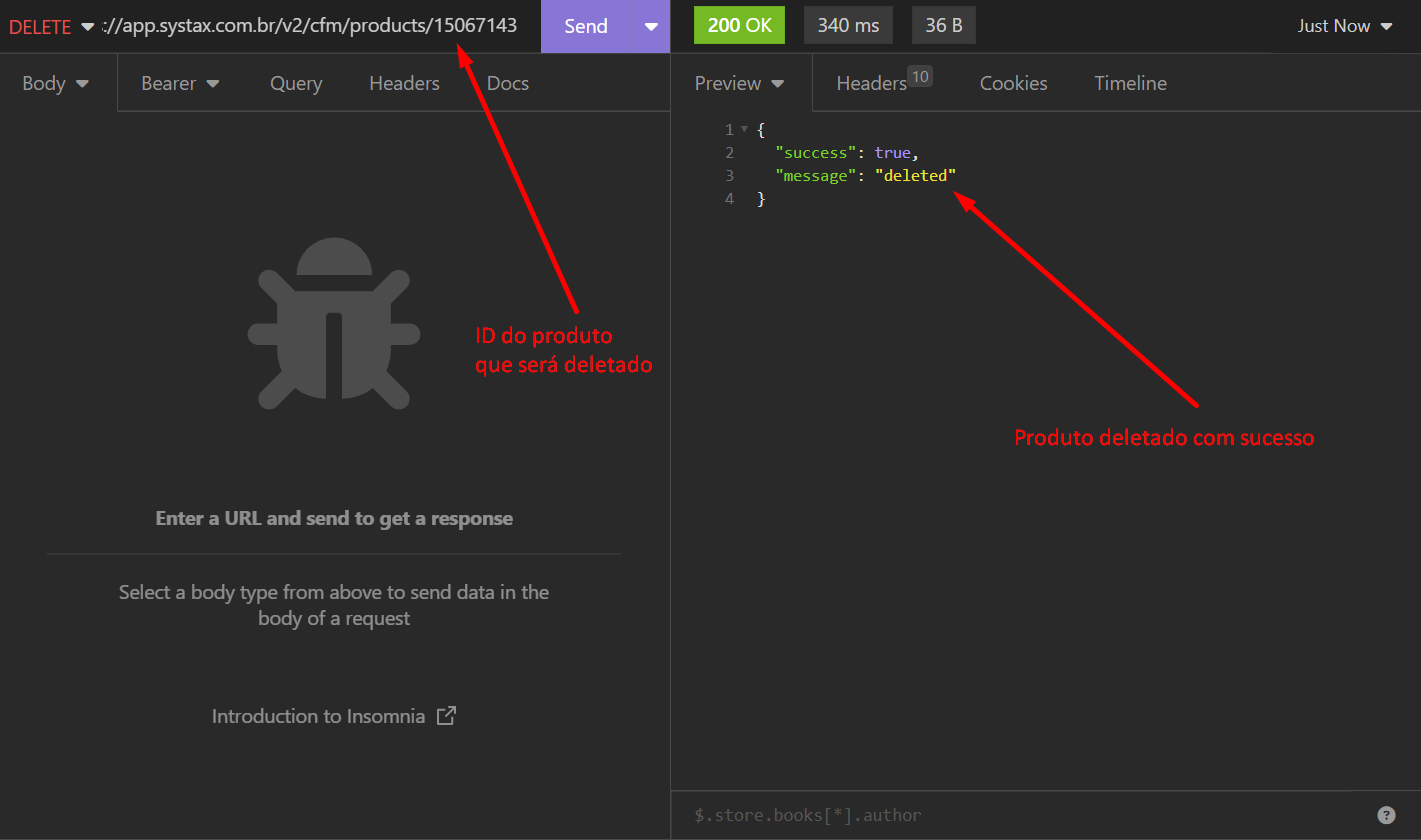1421x840 pixels.
Task: Open the Just Now response history dropdown
Action: pyautogui.click(x=1345, y=26)
